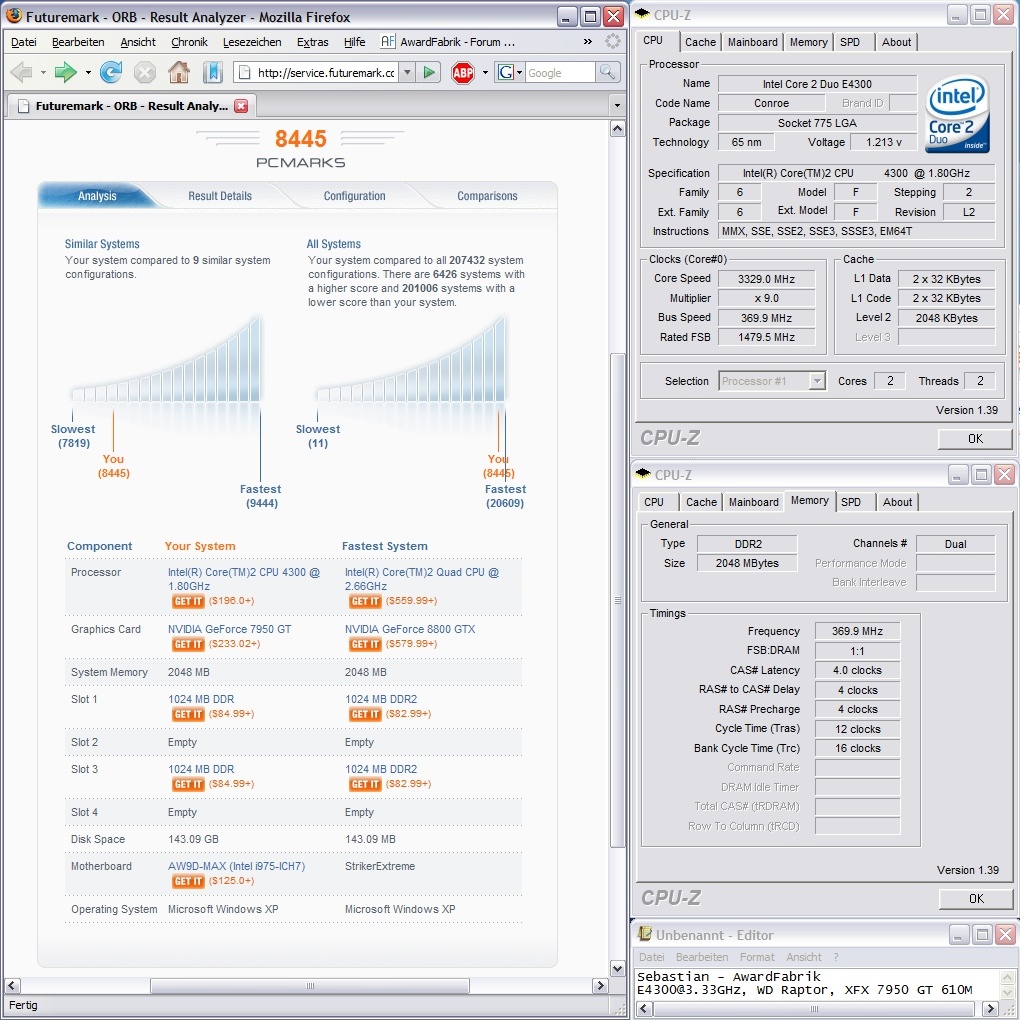Open the forward button history dropdown

[88, 72]
